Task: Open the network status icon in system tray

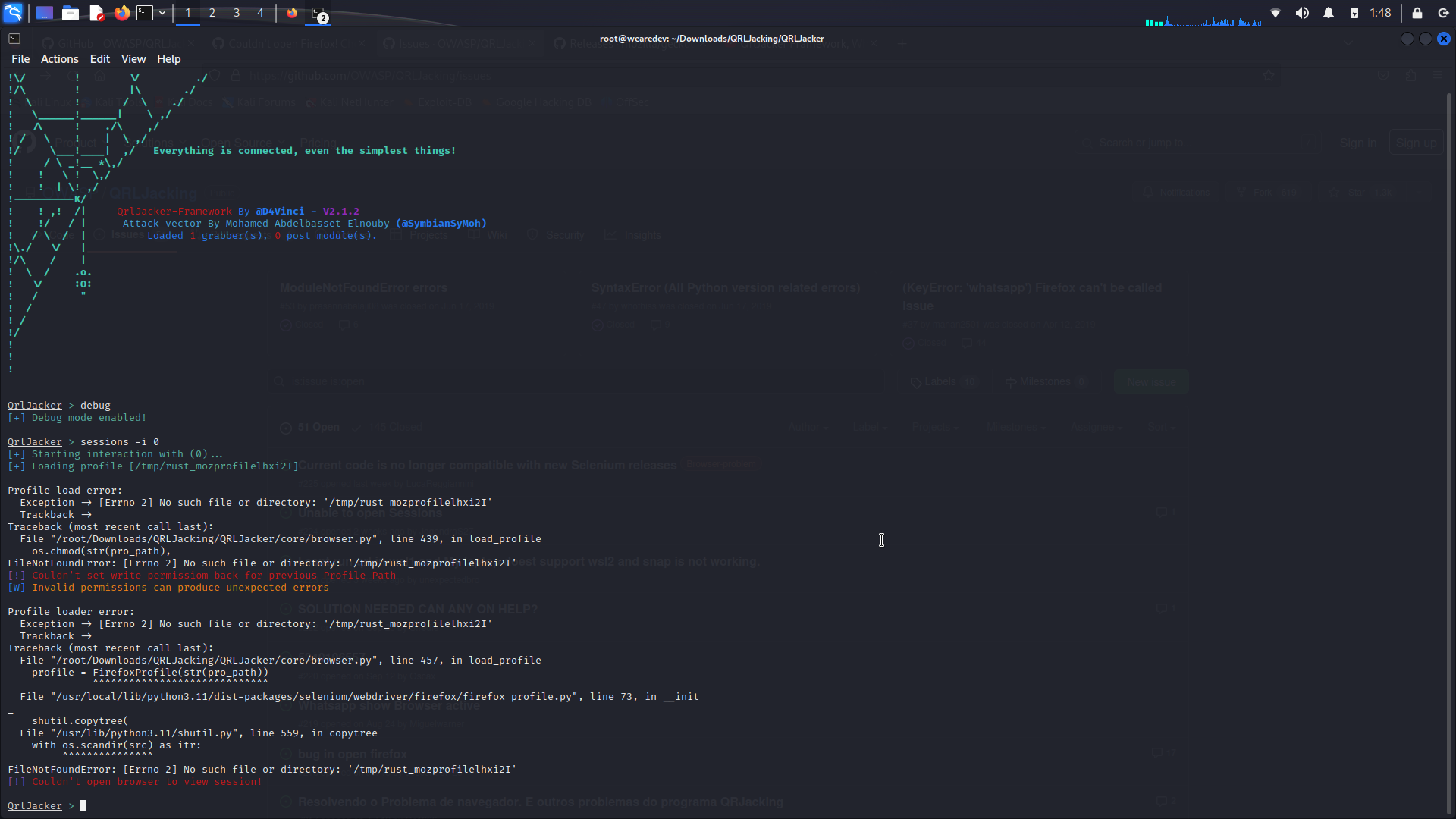Action: pyautogui.click(x=1276, y=12)
